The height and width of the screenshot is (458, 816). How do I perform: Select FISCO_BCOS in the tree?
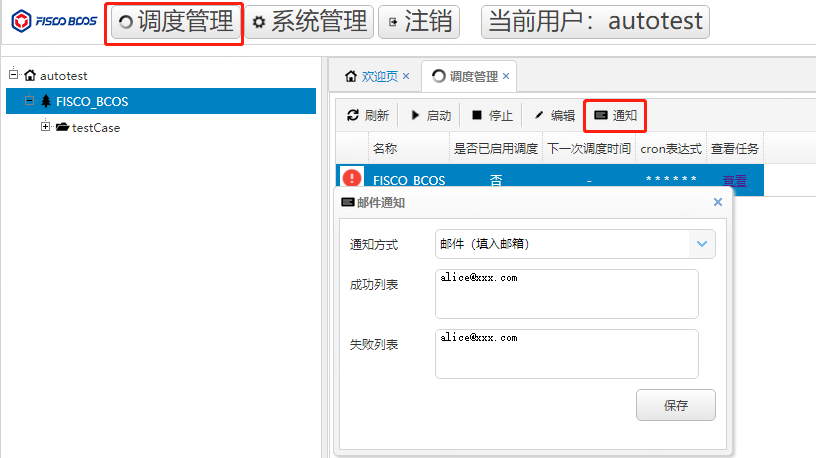pyautogui.click(x=92, y=101)
